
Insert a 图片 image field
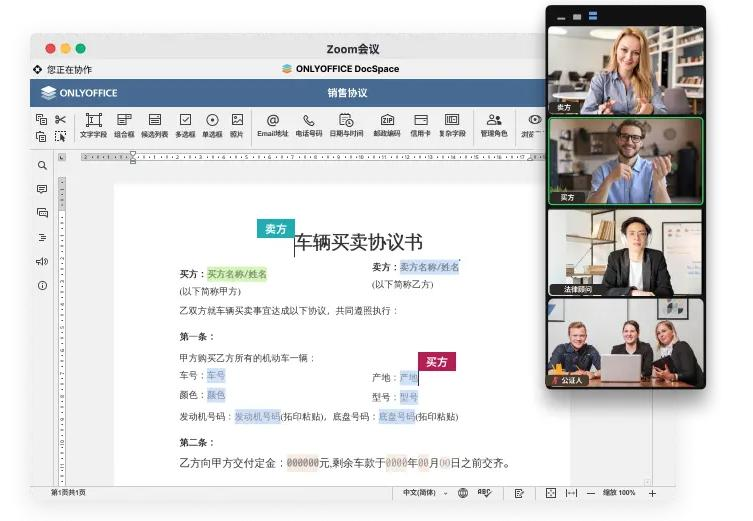(237, 125)
